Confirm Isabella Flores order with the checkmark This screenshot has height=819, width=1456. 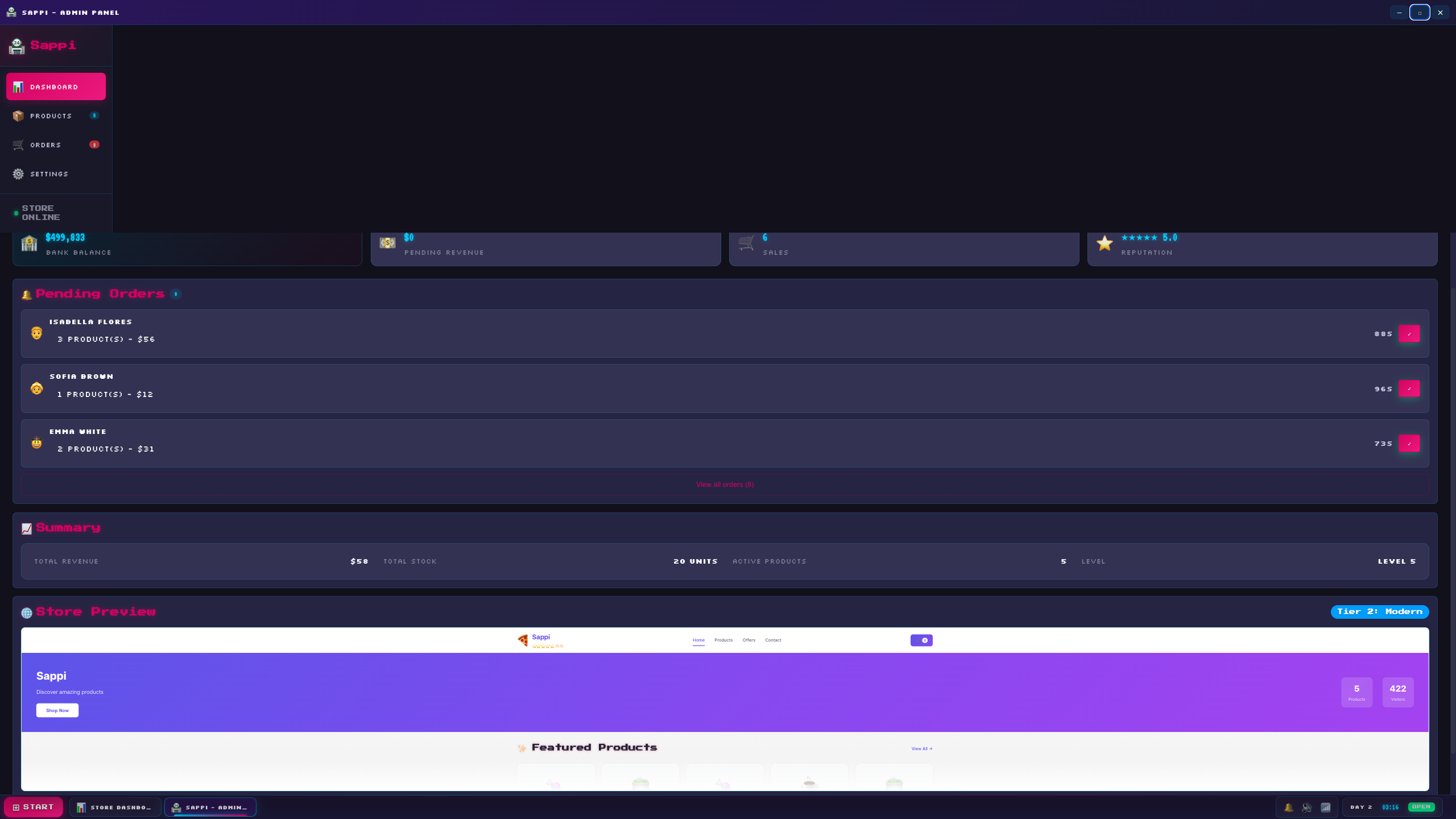(x=1409, y=334)
